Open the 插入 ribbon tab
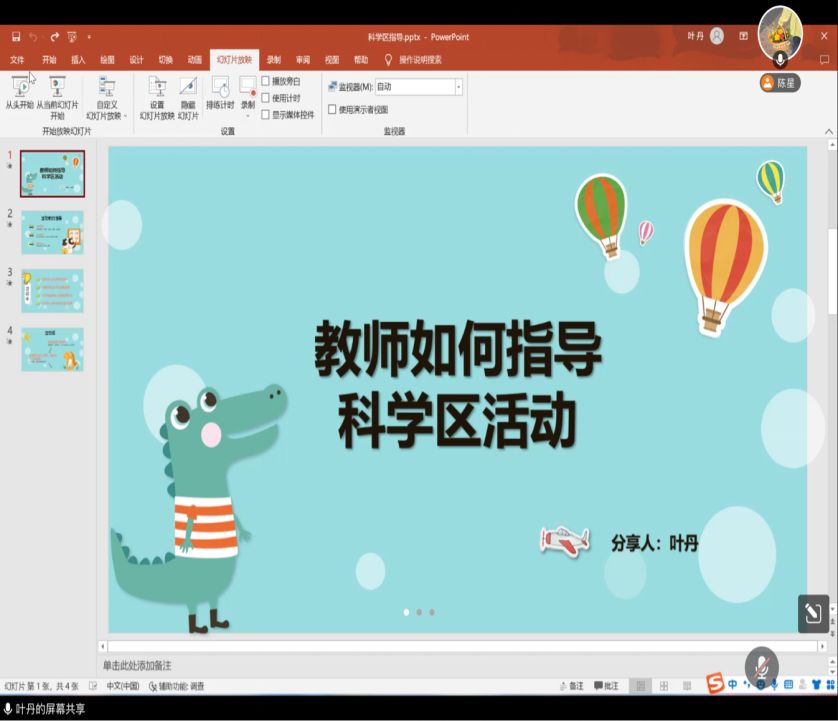Viewport: 838px width, 721px height. 78,60
